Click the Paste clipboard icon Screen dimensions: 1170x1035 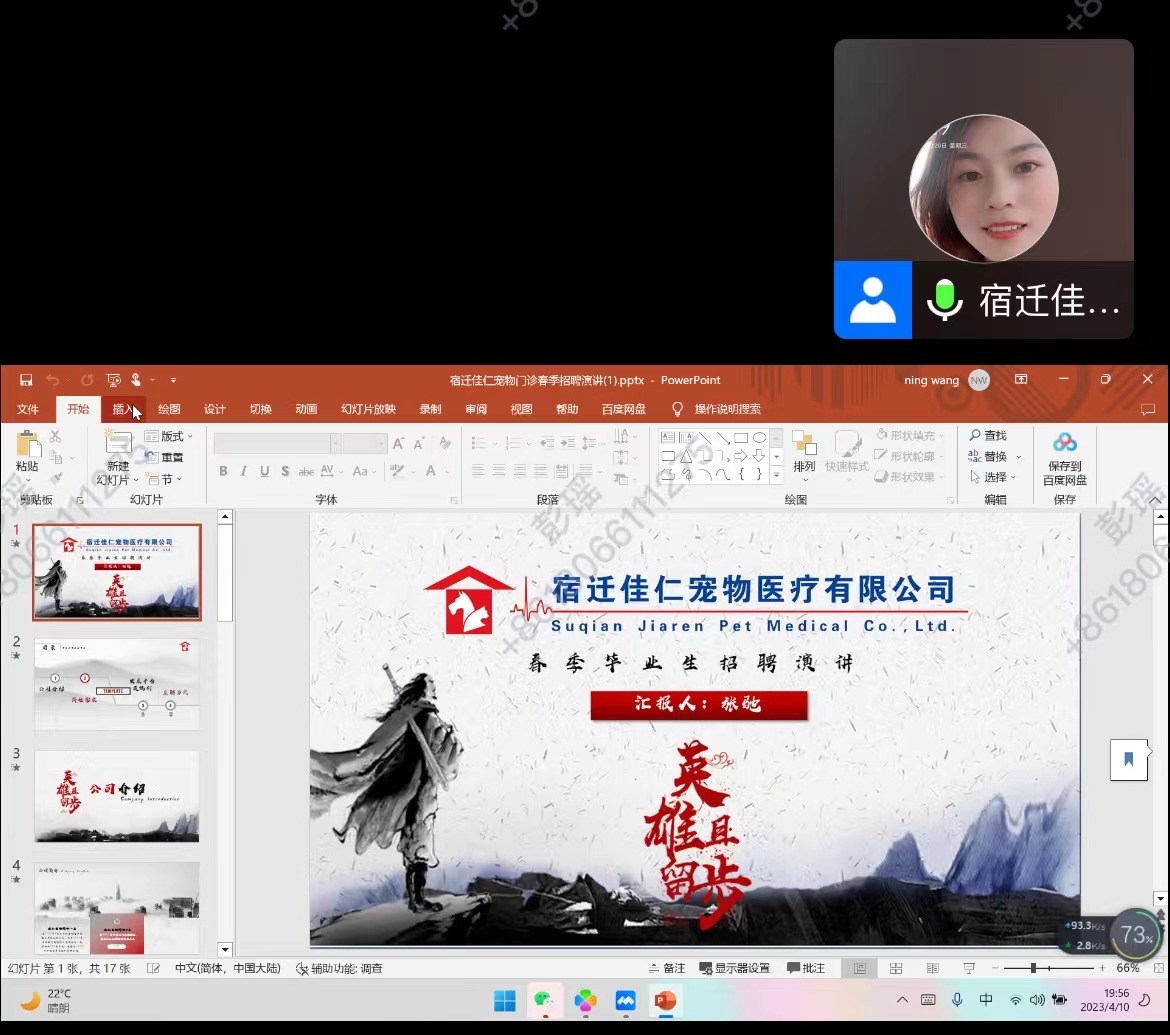point(28,445)
